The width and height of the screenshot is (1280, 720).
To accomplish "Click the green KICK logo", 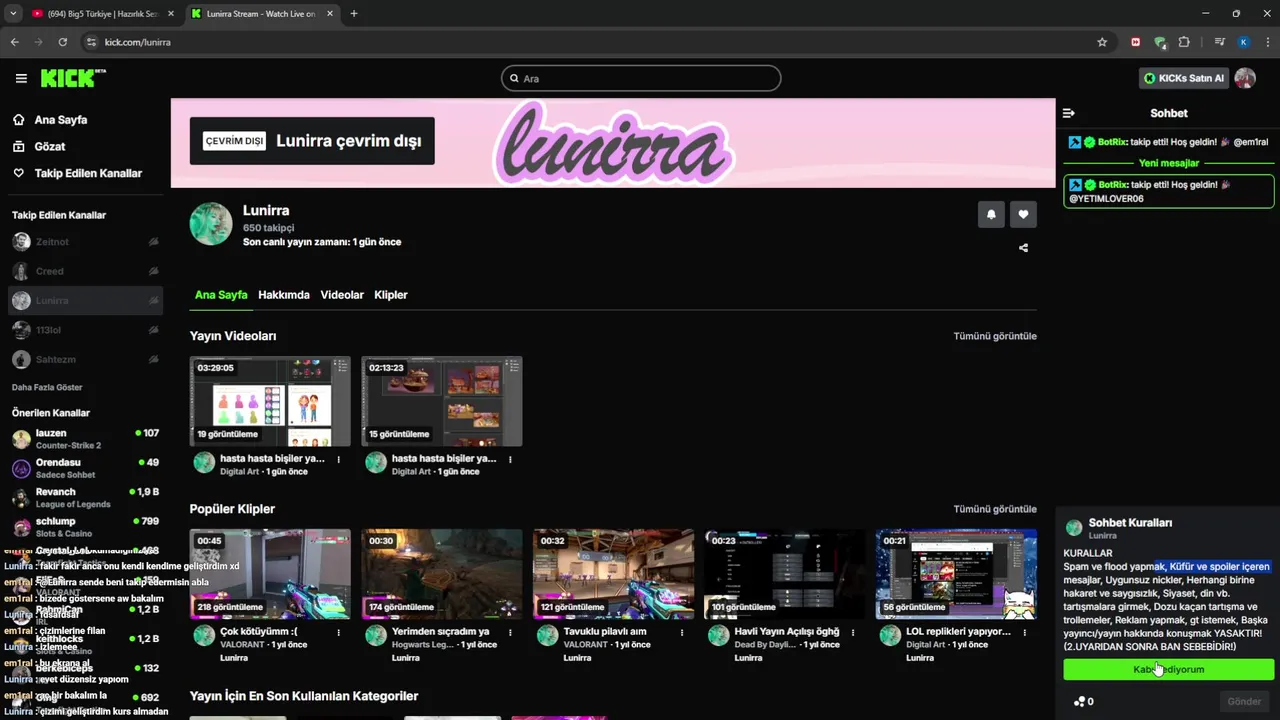I will click(72, 78).
